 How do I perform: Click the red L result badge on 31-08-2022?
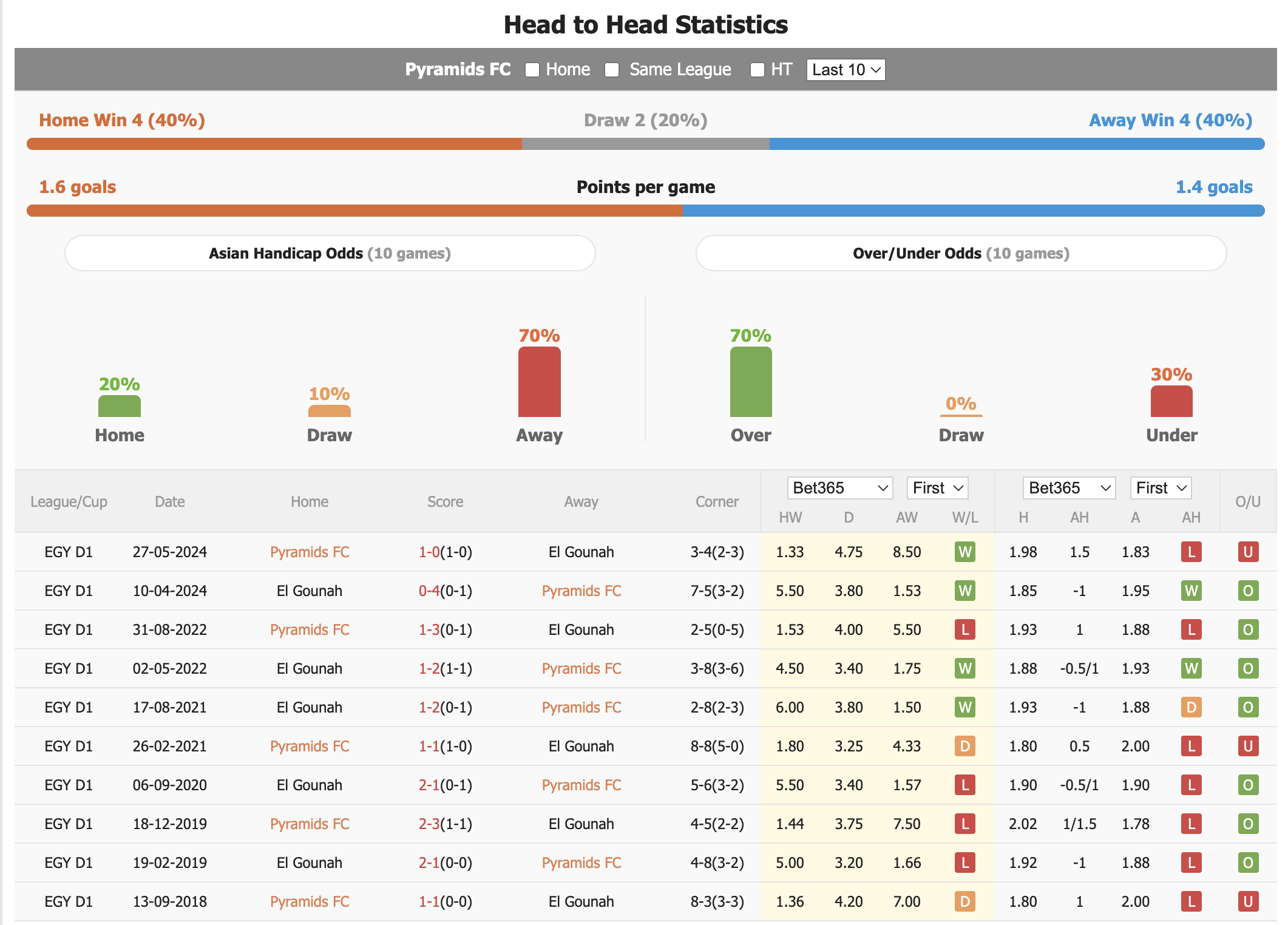965,629
